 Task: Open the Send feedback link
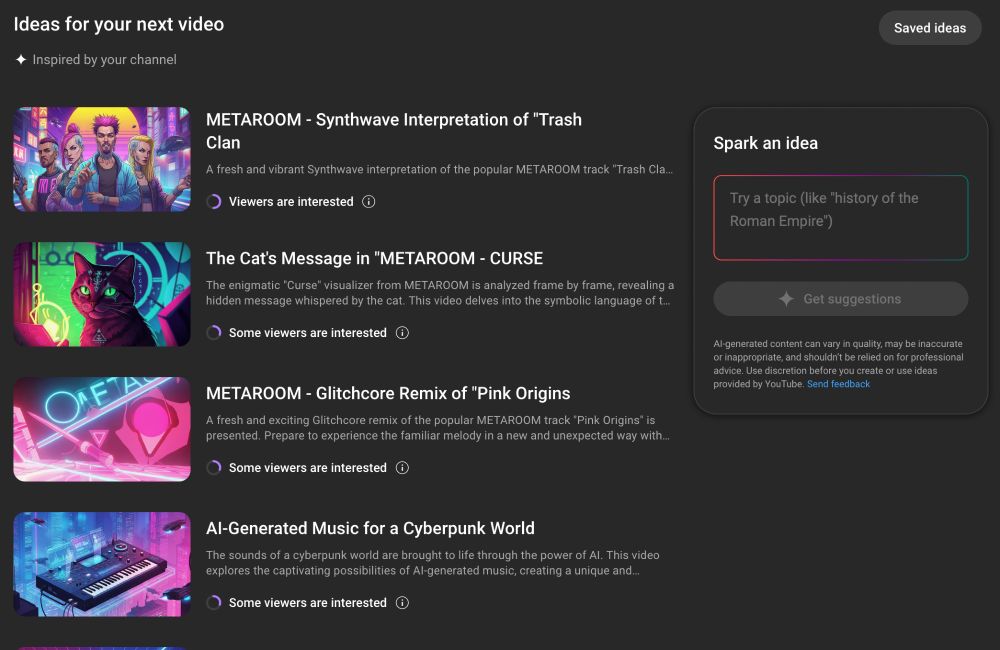click(x=838, y=384)
